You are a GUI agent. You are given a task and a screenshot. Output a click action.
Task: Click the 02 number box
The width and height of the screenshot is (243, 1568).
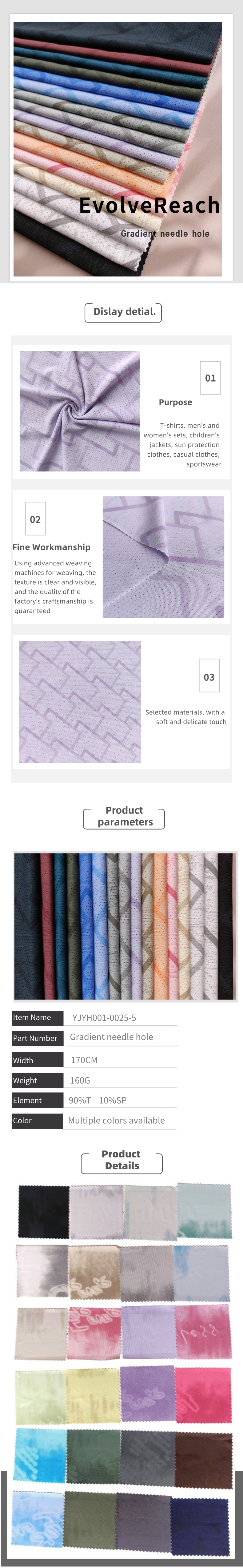point(35,519)
